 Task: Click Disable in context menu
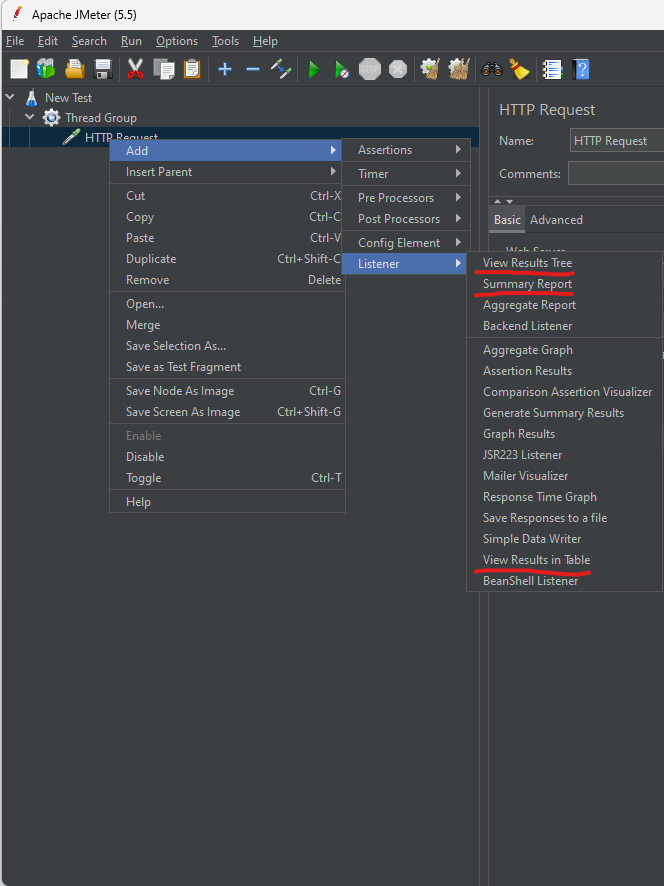click(x=227, y=457)
